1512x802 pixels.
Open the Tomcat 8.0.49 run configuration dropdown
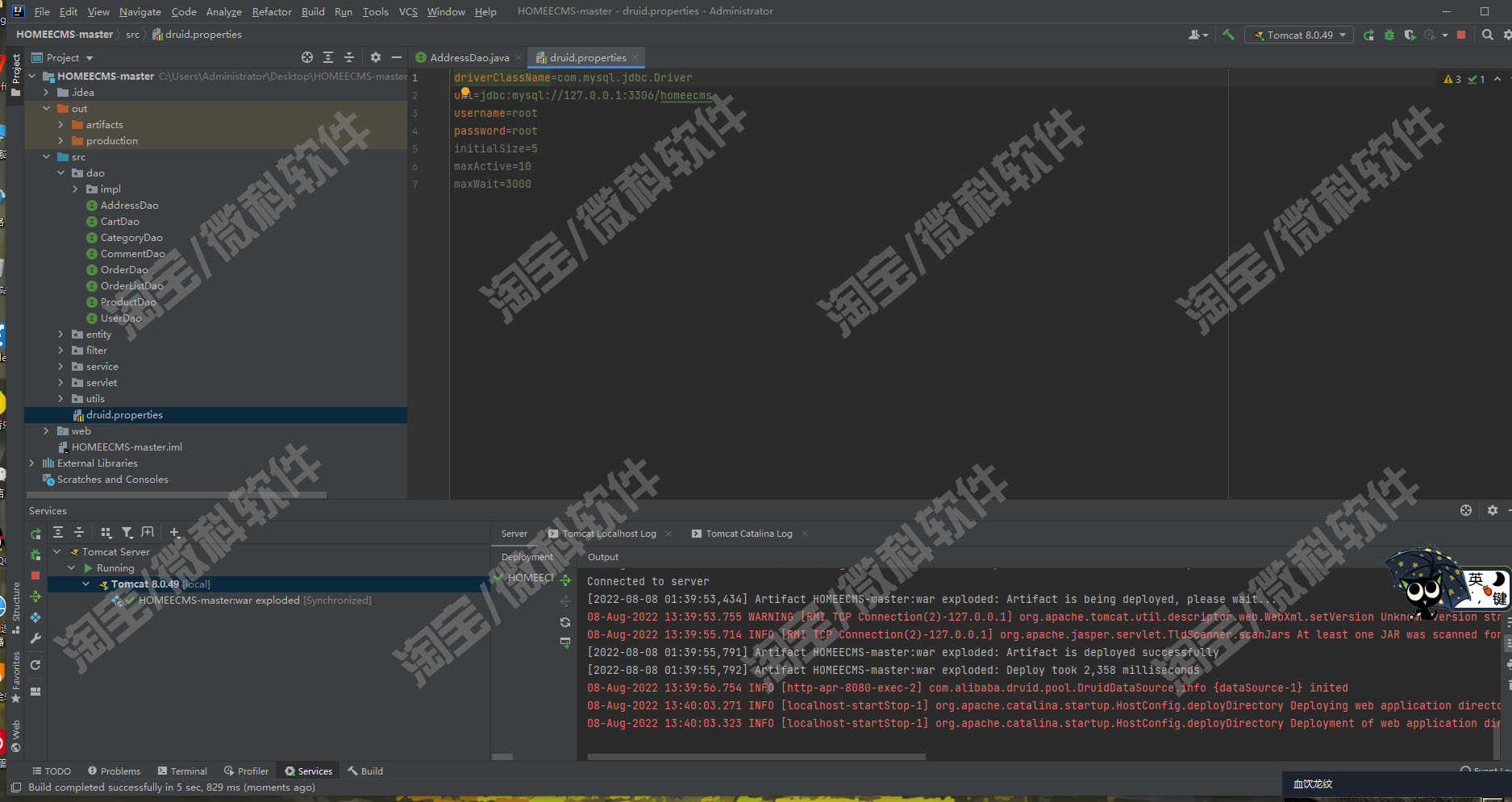[x=1299, y=35]
